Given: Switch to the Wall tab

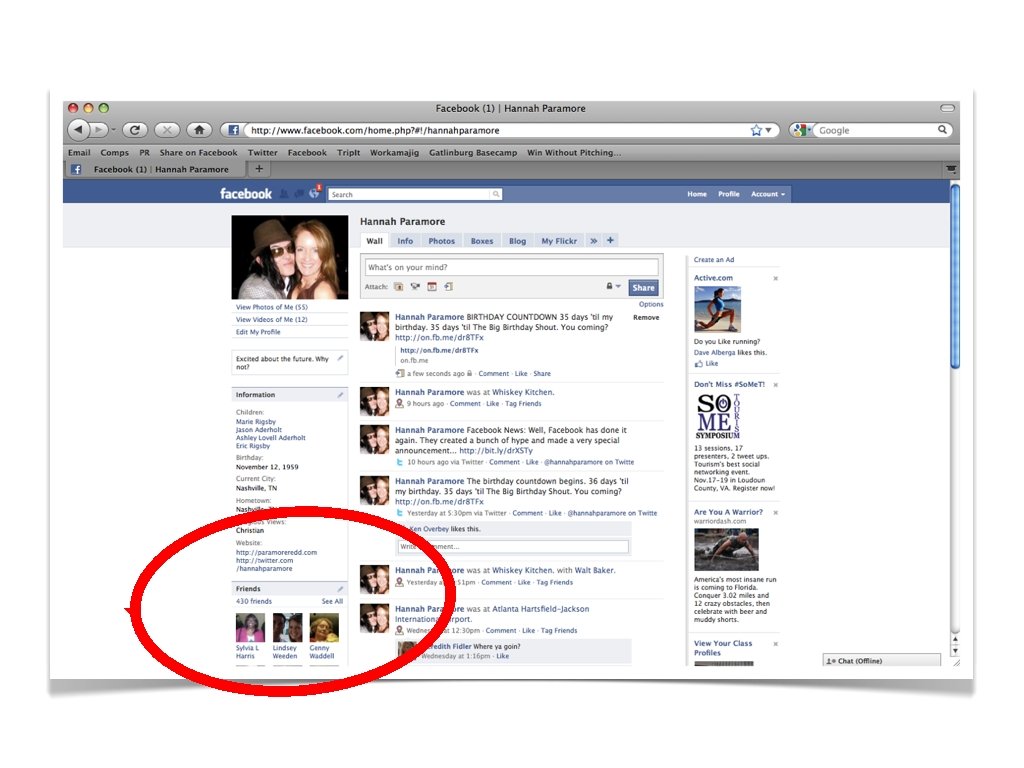Looking at the screenshot, I should click(x=374, y=240).
